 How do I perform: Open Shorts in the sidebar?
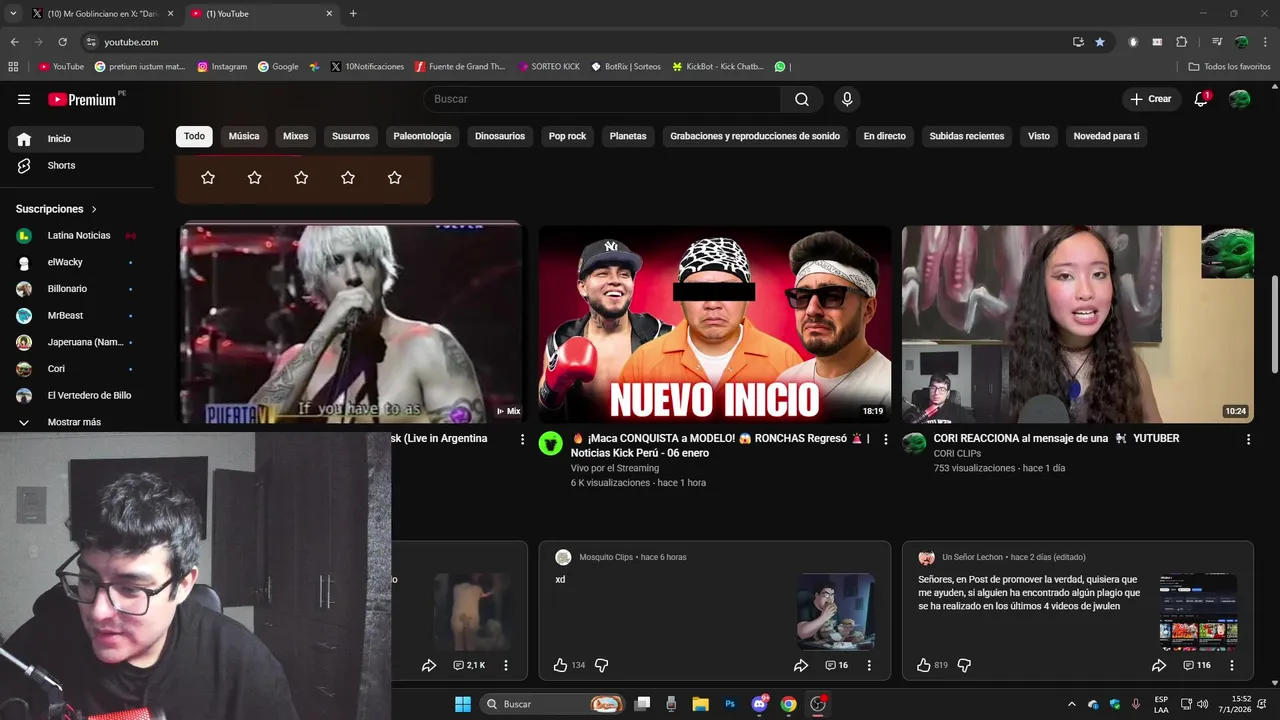pyautogui.click(x=76, y=165)
